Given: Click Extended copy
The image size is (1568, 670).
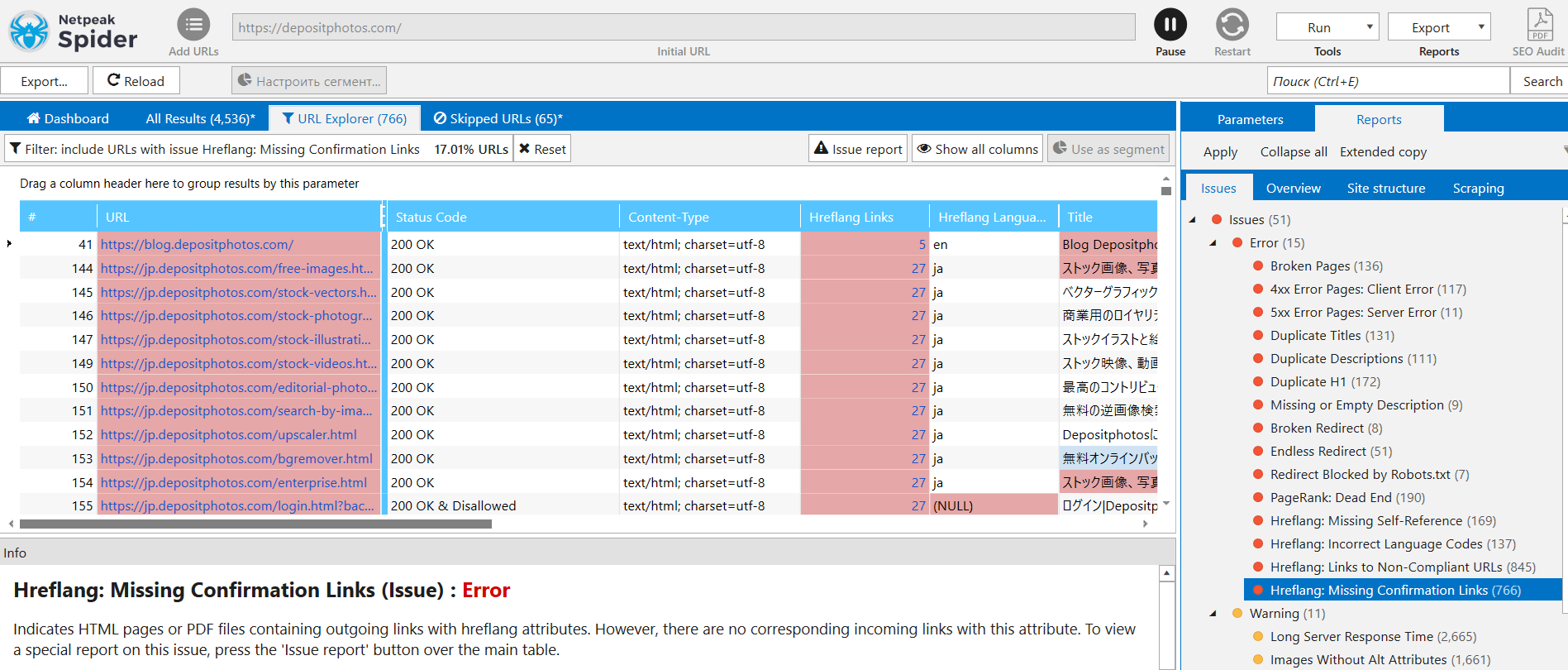Looking at the screenshot, I should (x=1383, y=152).
